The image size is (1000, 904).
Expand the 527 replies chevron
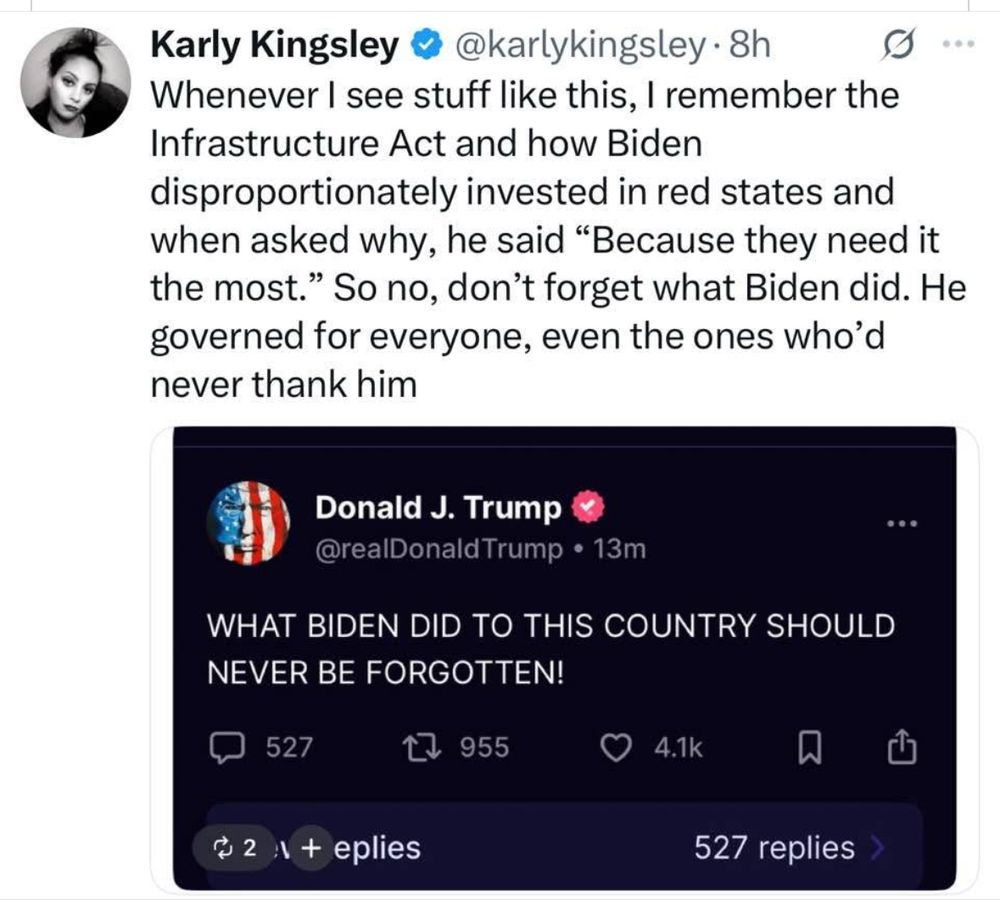878,848
